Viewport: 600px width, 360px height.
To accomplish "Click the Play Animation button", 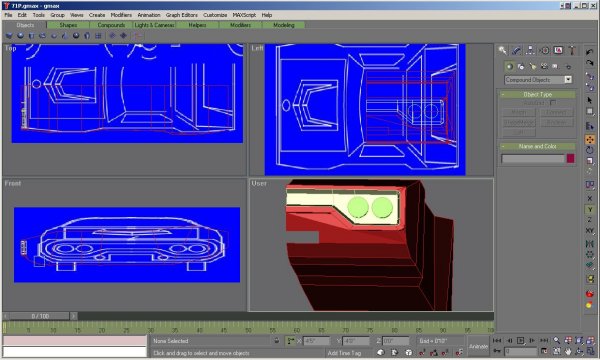I will 520,340.
